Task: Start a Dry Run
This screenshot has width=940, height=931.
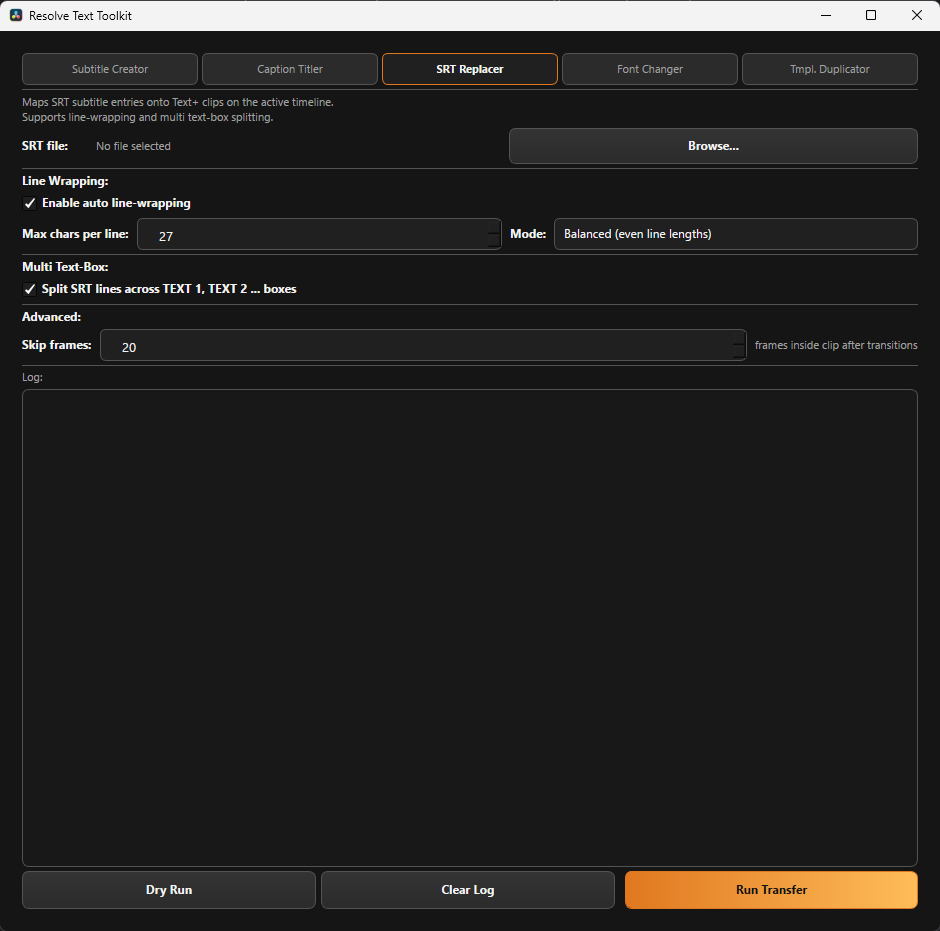Action: (169, 890)
